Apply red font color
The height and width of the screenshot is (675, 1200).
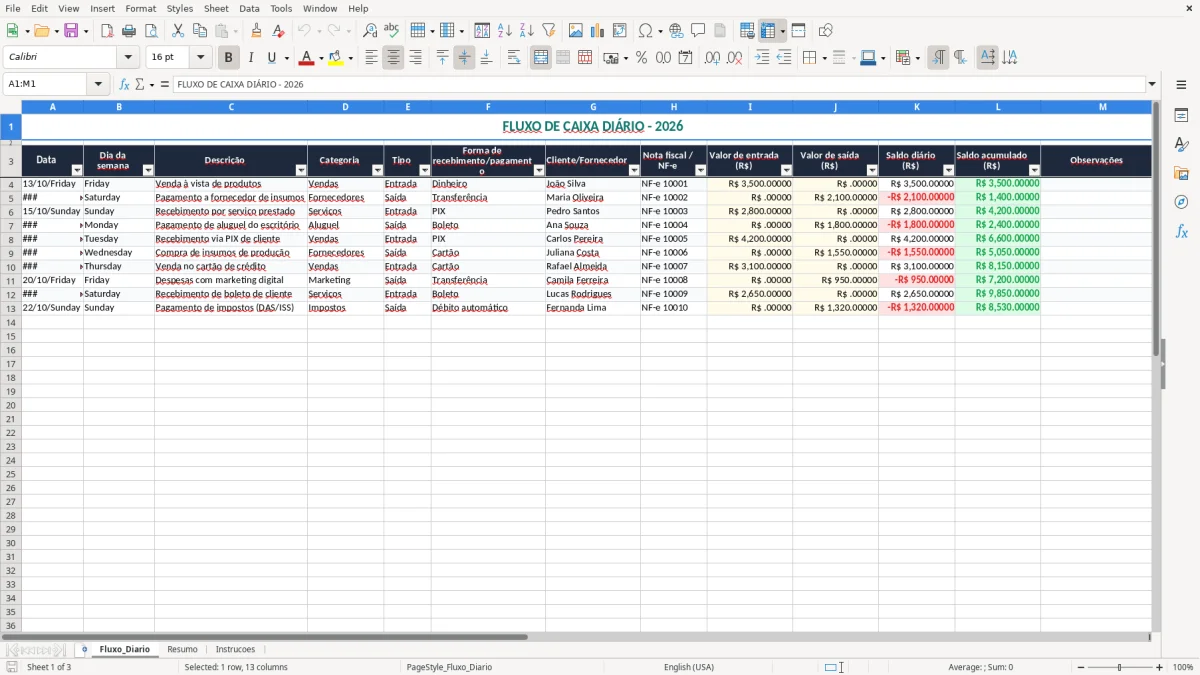coord(305,58)
